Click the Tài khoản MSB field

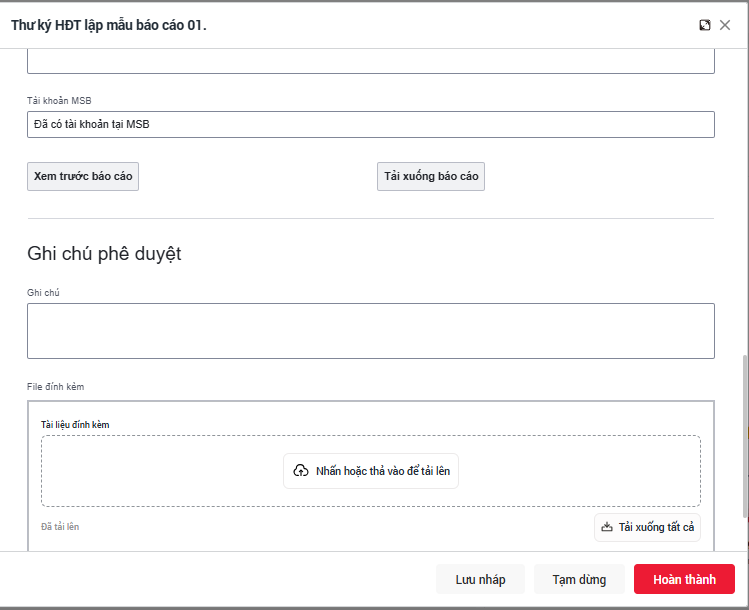tap(370, 124)
